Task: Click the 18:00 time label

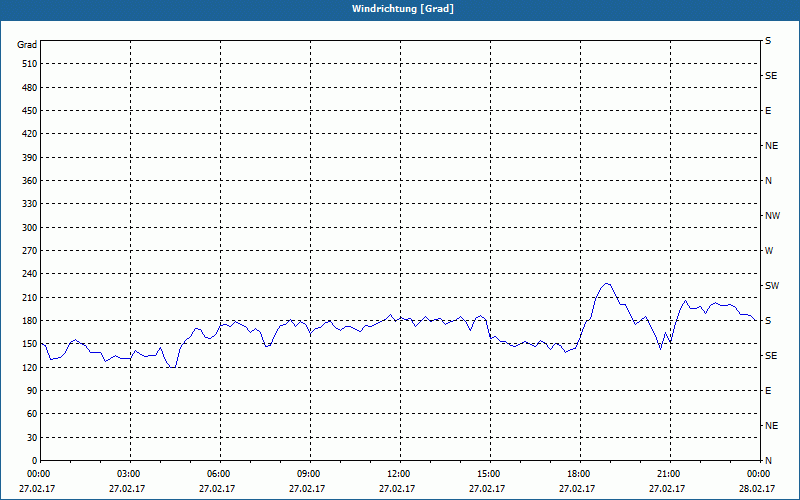Action: [x=579, y=474]
